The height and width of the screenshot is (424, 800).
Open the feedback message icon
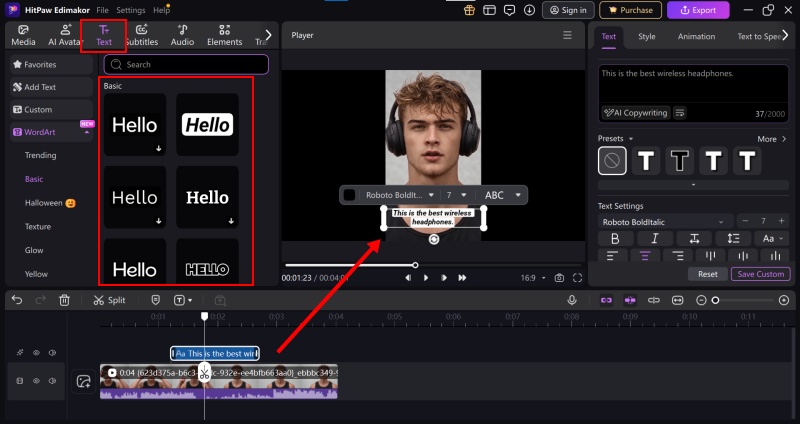(509, 10)
